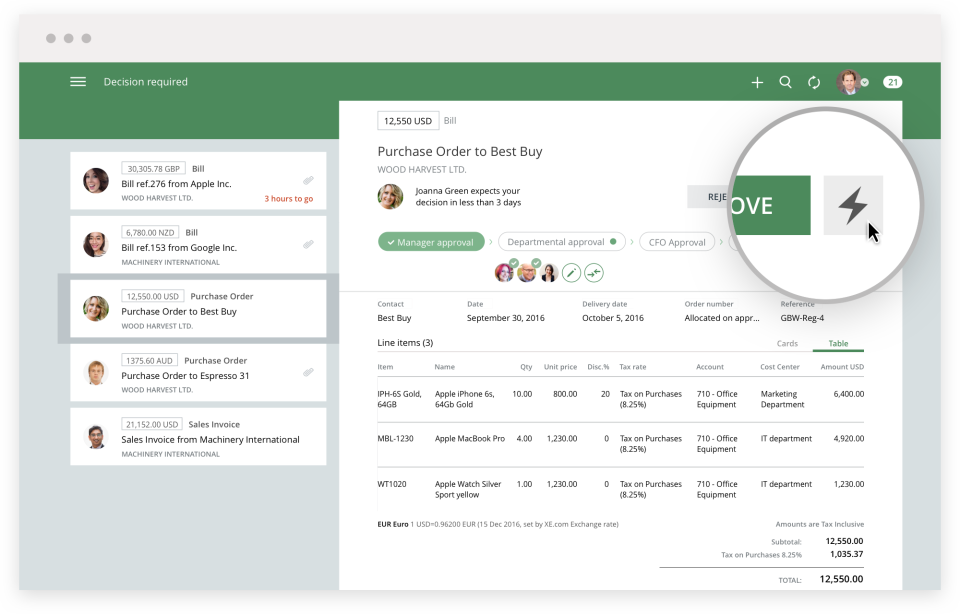The image size is (960, 614).
Task: Click the plus icon to add a document
Action: [757, 82]
